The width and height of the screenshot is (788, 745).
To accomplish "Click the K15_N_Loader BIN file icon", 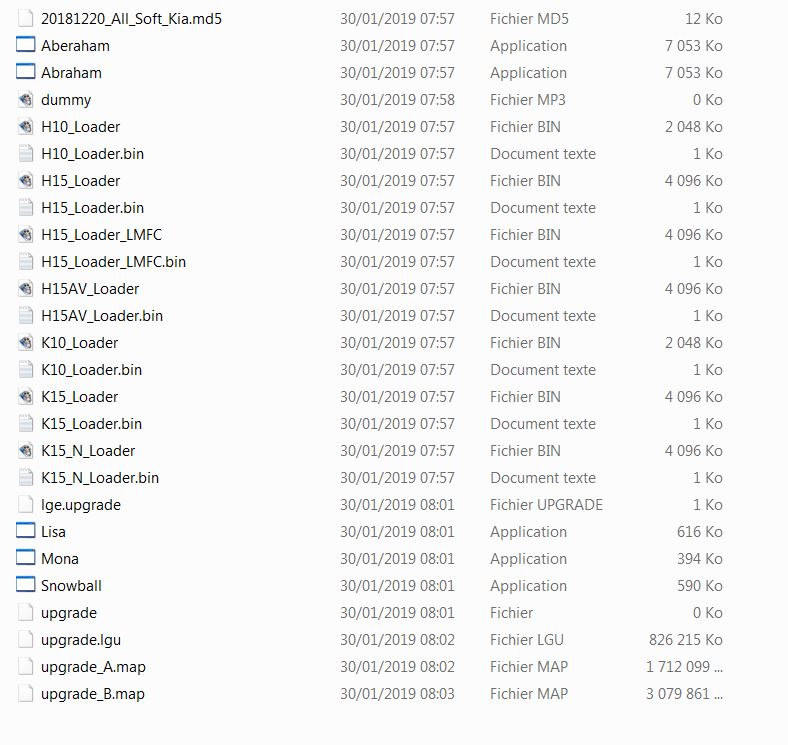I will tap(26, 450).
